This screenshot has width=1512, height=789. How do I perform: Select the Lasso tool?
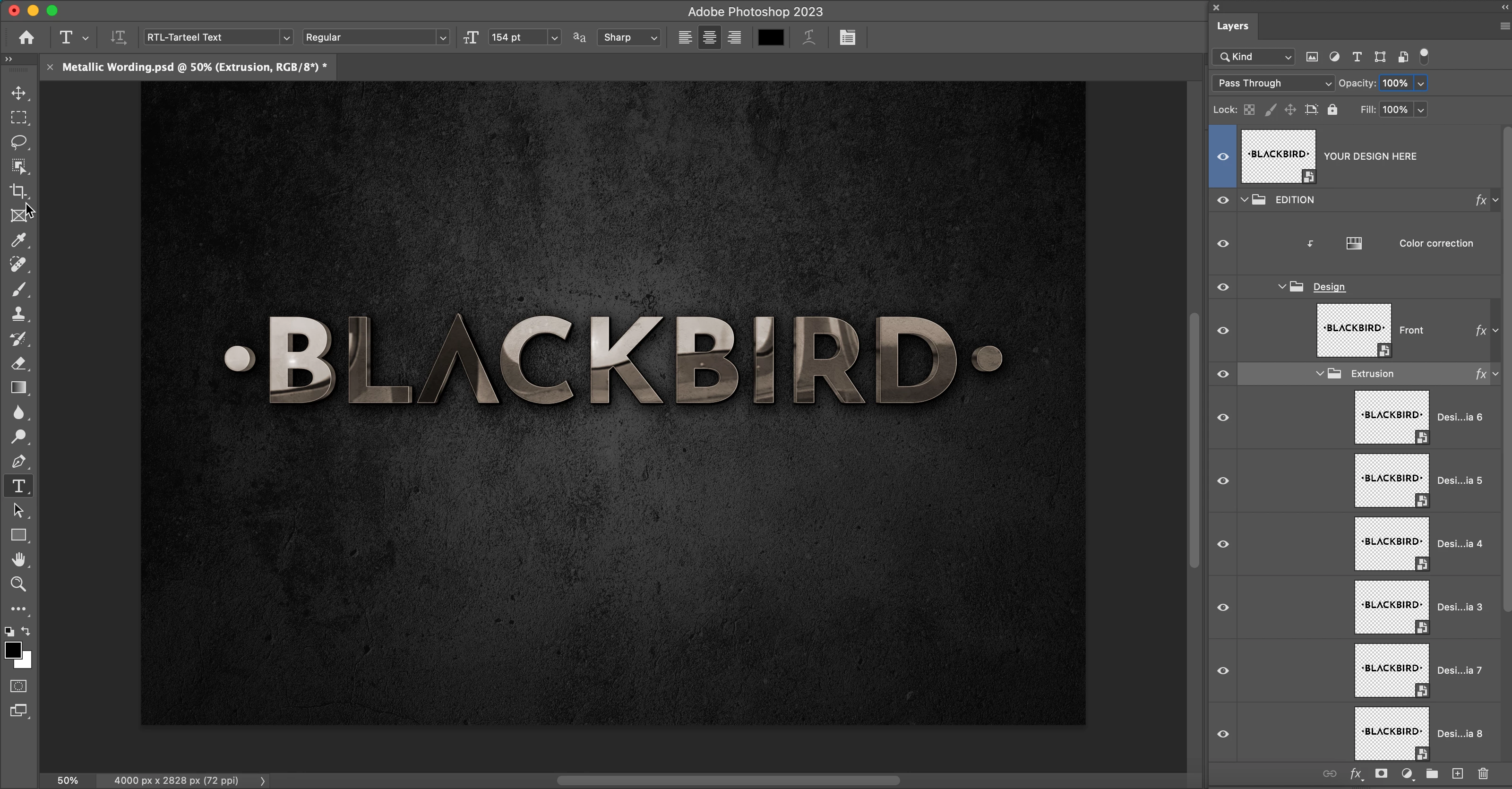pyautogui.click(x=19, y=142)
